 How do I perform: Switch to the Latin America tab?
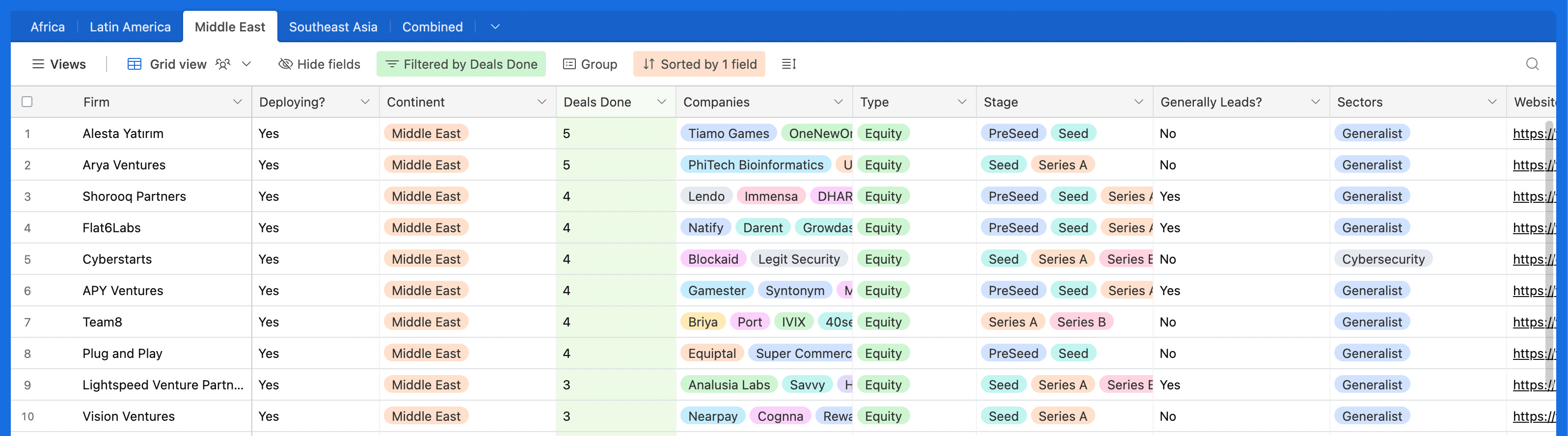[130, 27]
